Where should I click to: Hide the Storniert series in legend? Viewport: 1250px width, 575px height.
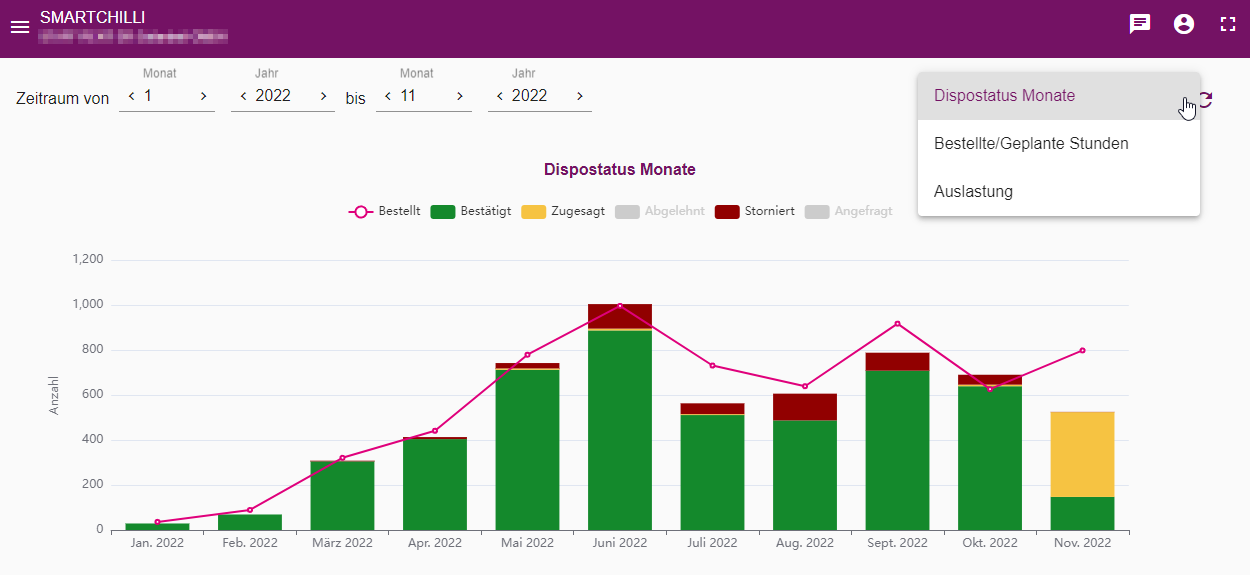pyautogui.click(x=755, y=211)
